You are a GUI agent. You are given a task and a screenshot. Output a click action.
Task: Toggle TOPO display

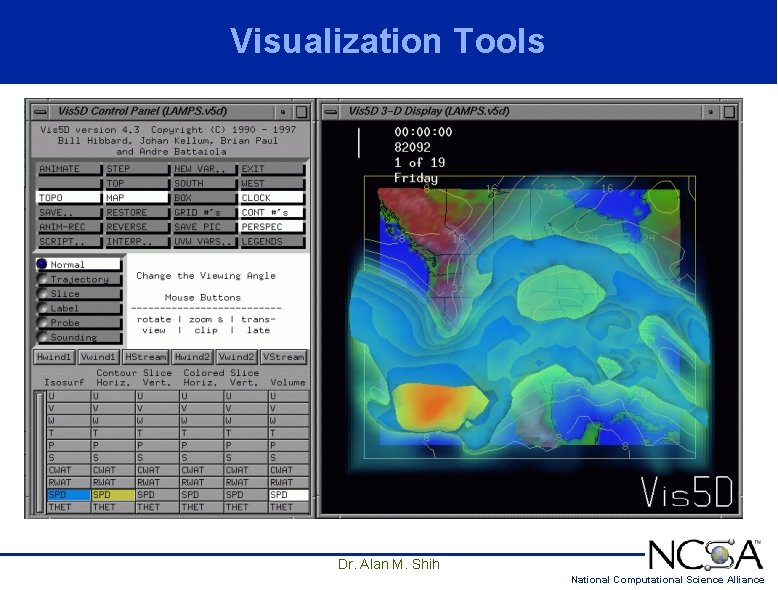click(69, 198)
